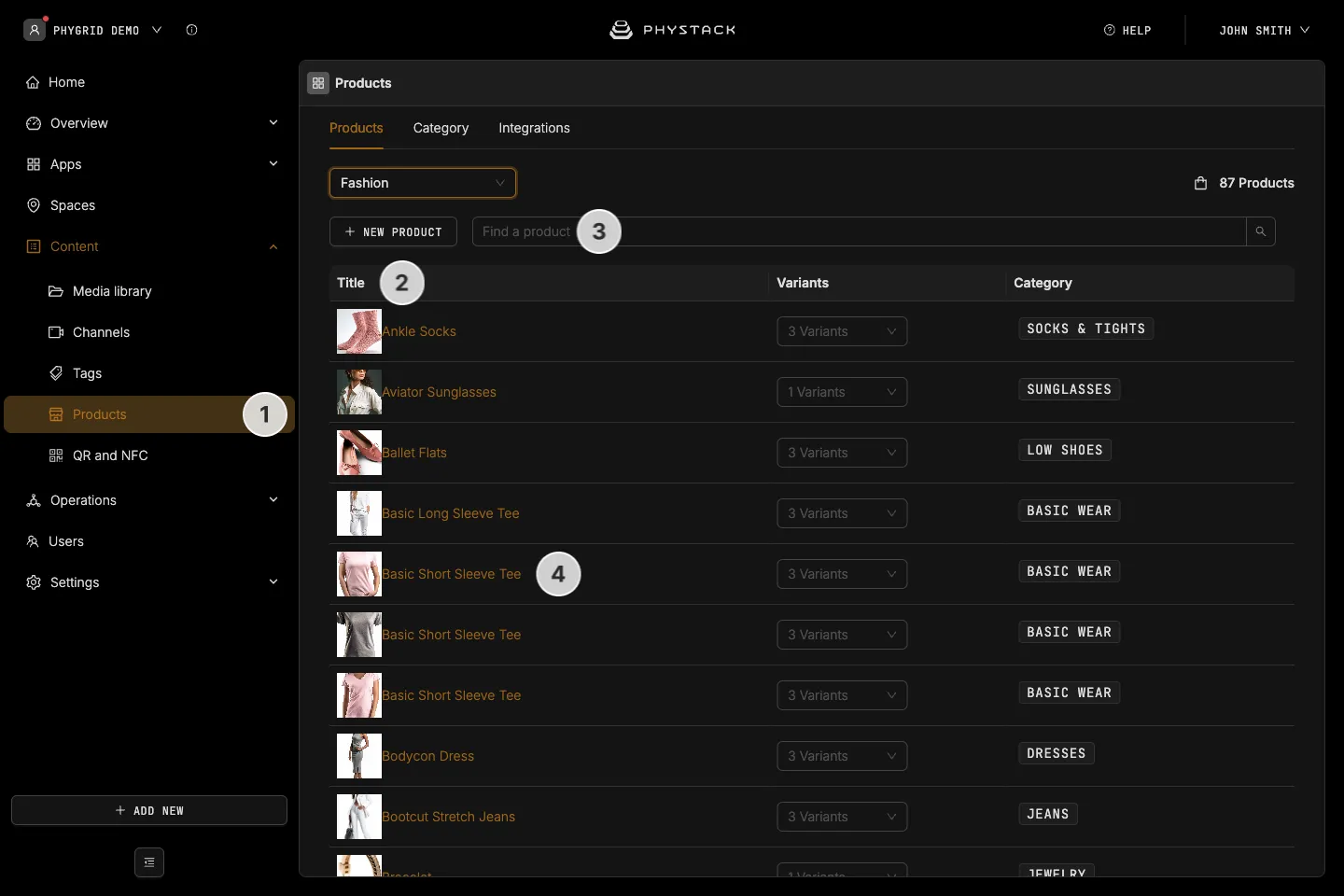
Task: Collapse the Content sidebar section
Action: click(273, 246)
